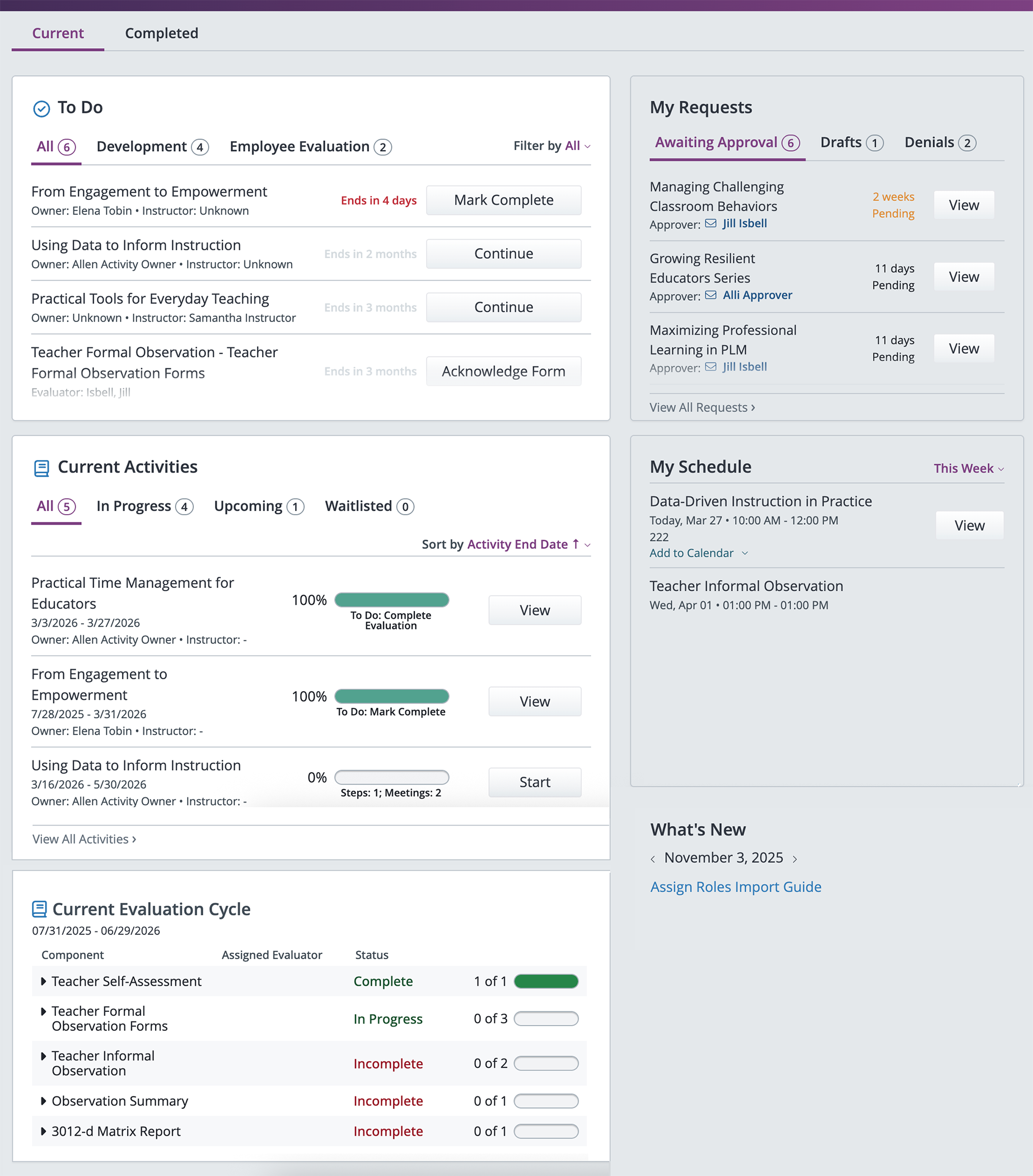This screenshot has width=1033, height=1176.
Task: Switch to the Completed tab
Action: pyautogui.click(x=162, y=34)
